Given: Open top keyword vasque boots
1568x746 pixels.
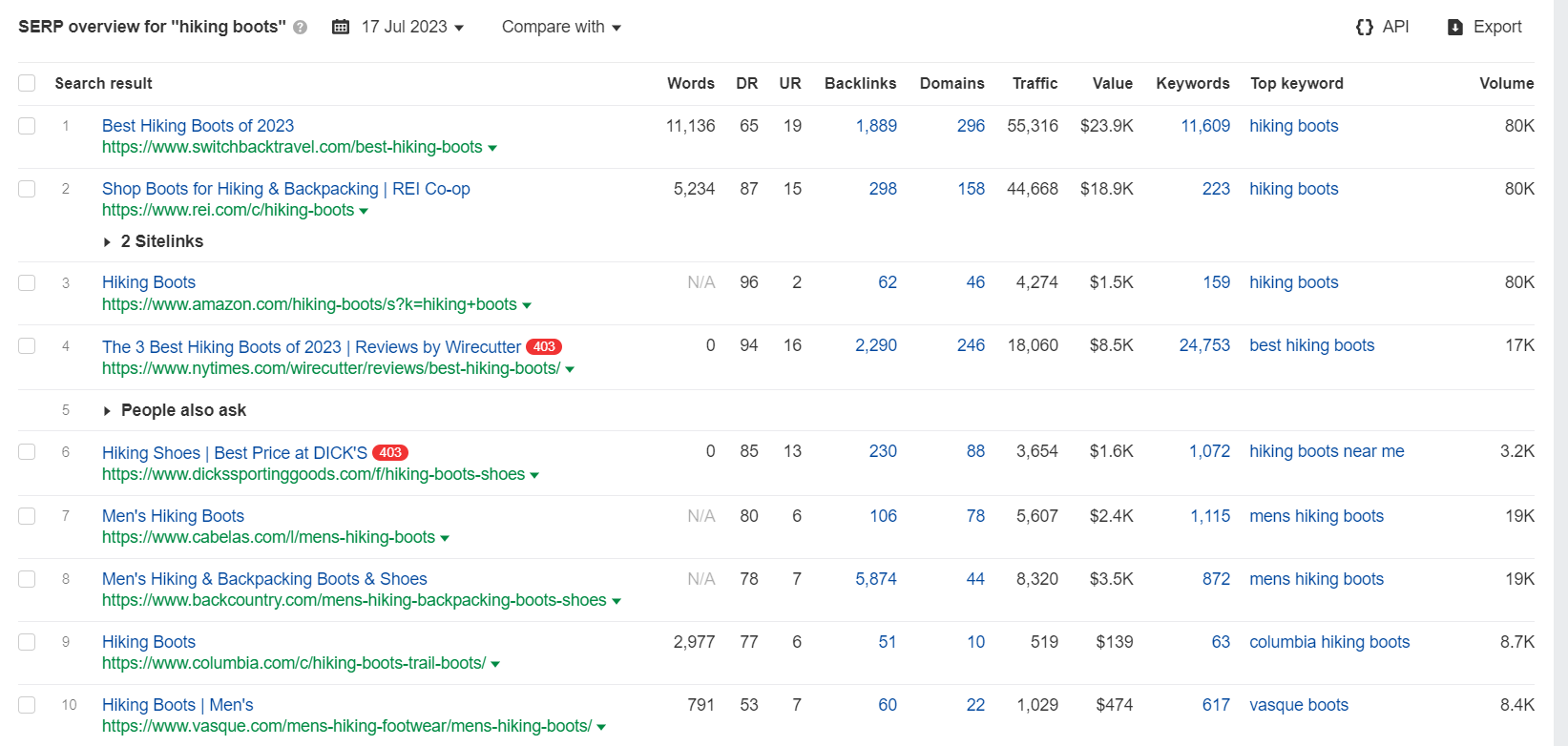Looking at the screenshot, I should (1299, 705).
